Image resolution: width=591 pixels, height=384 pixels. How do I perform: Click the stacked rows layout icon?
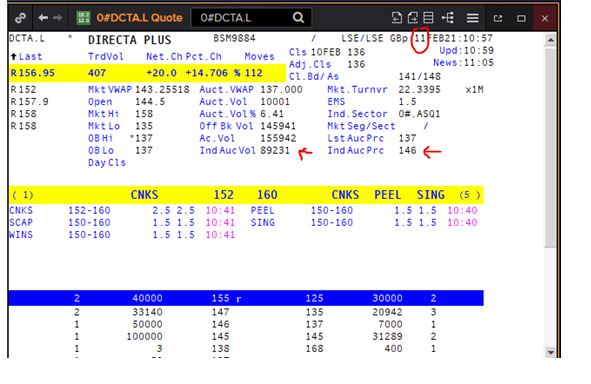pyautogui.click(x=429, y=18)
